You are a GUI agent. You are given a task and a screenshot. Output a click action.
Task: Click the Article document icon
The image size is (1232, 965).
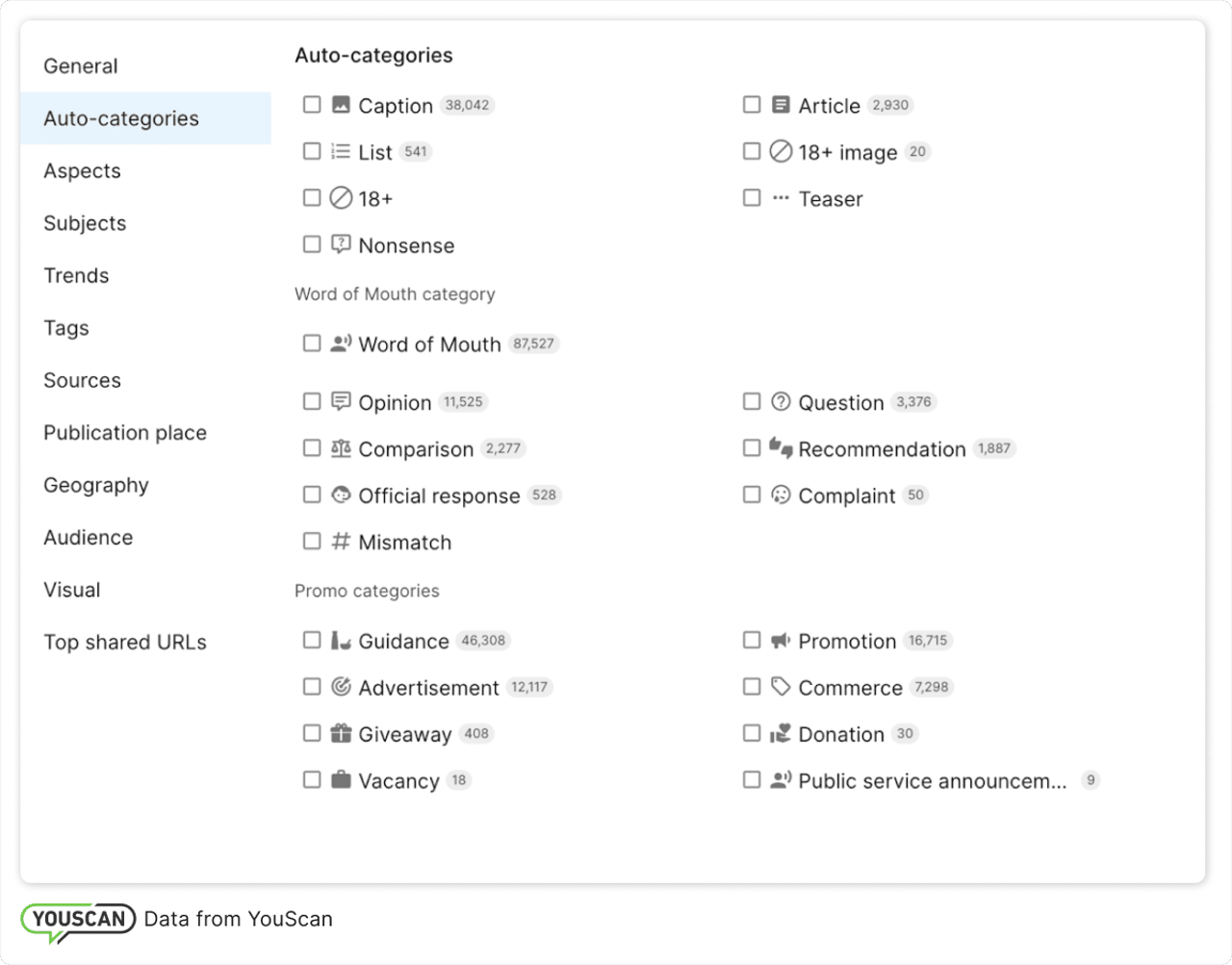point(781,105)
